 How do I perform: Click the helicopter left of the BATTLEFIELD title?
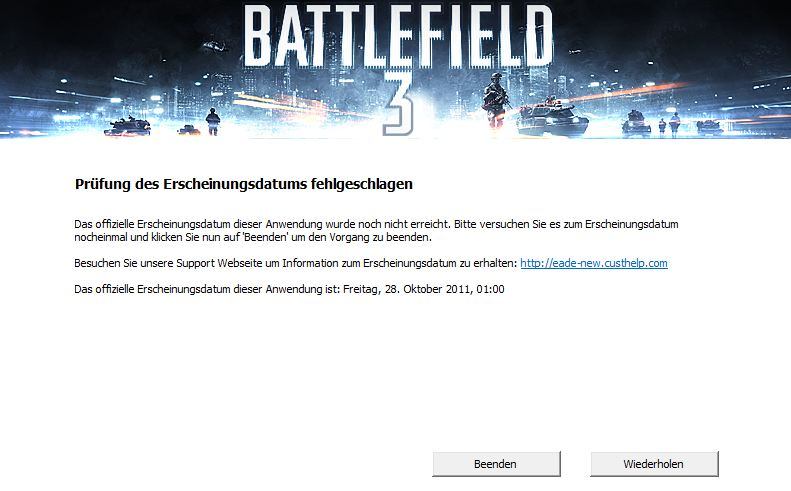(x=216, y=46)
